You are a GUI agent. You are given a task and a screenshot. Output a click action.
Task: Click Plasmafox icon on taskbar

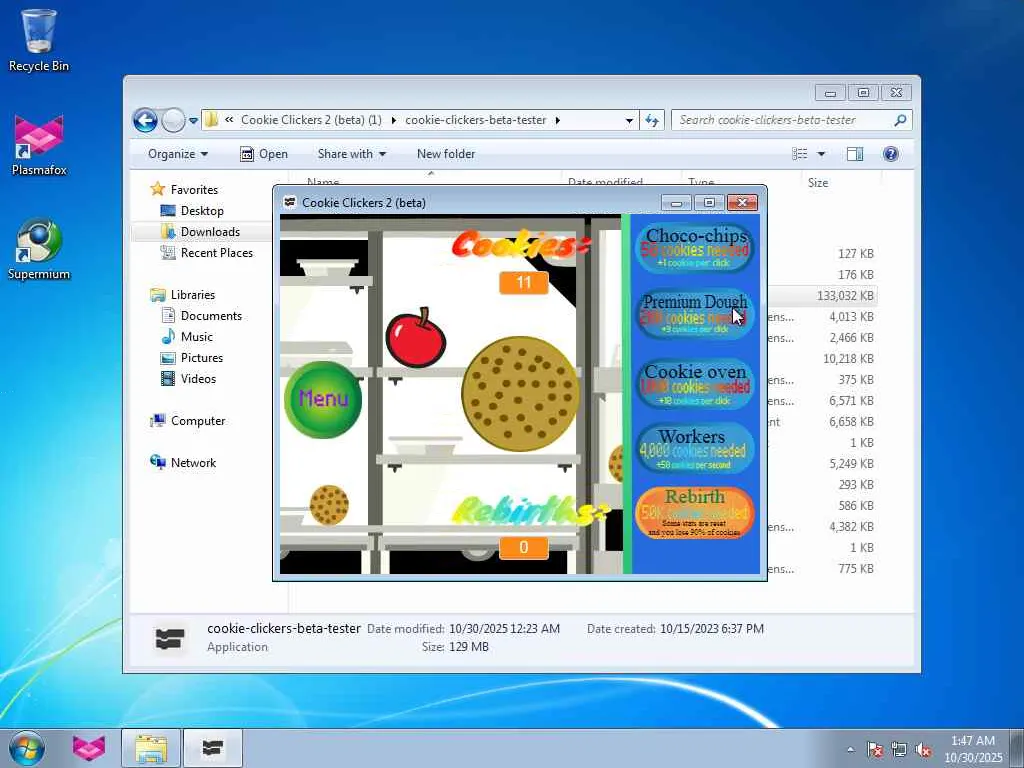tap(88, 748)
